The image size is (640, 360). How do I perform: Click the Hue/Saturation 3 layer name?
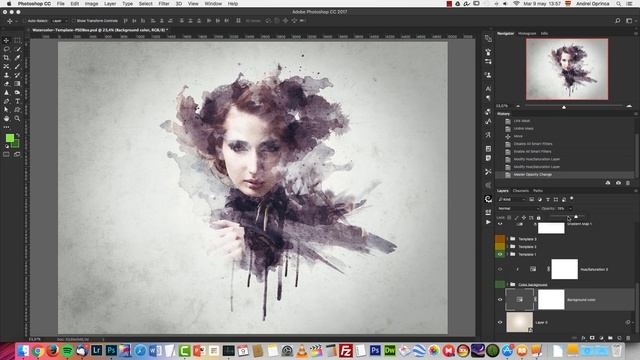pyautogui.click(x=594, y=269)
